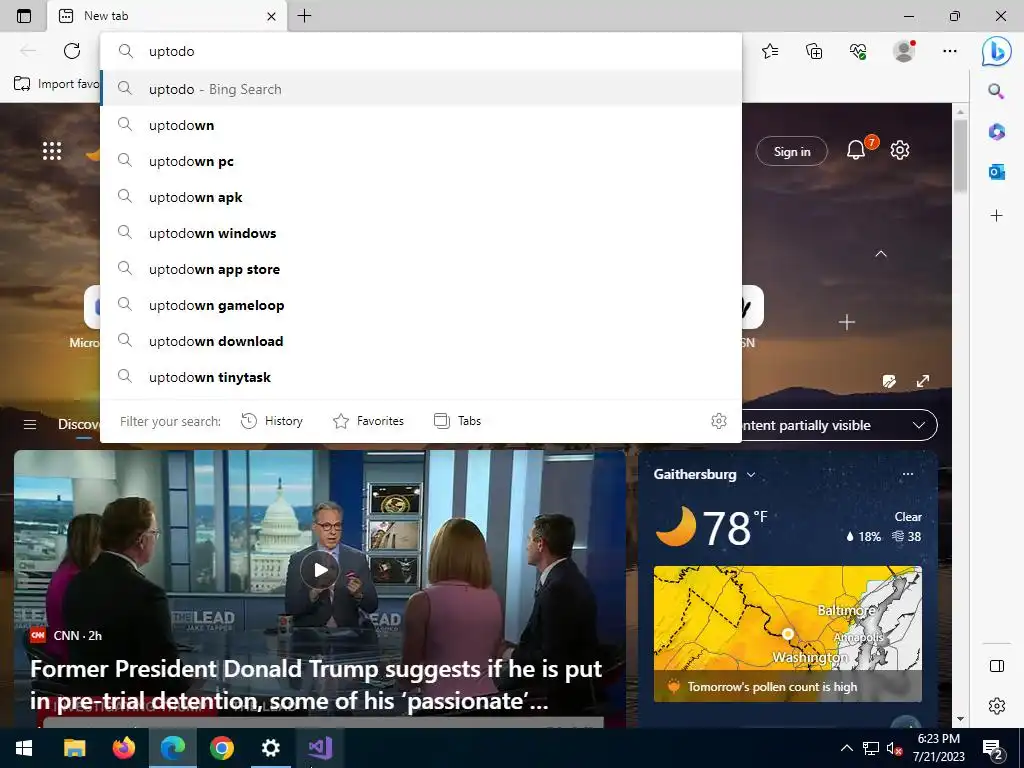Choose the uptodown windows suggestion
This screenshot has height=768, width=1024.
[421, 232]
